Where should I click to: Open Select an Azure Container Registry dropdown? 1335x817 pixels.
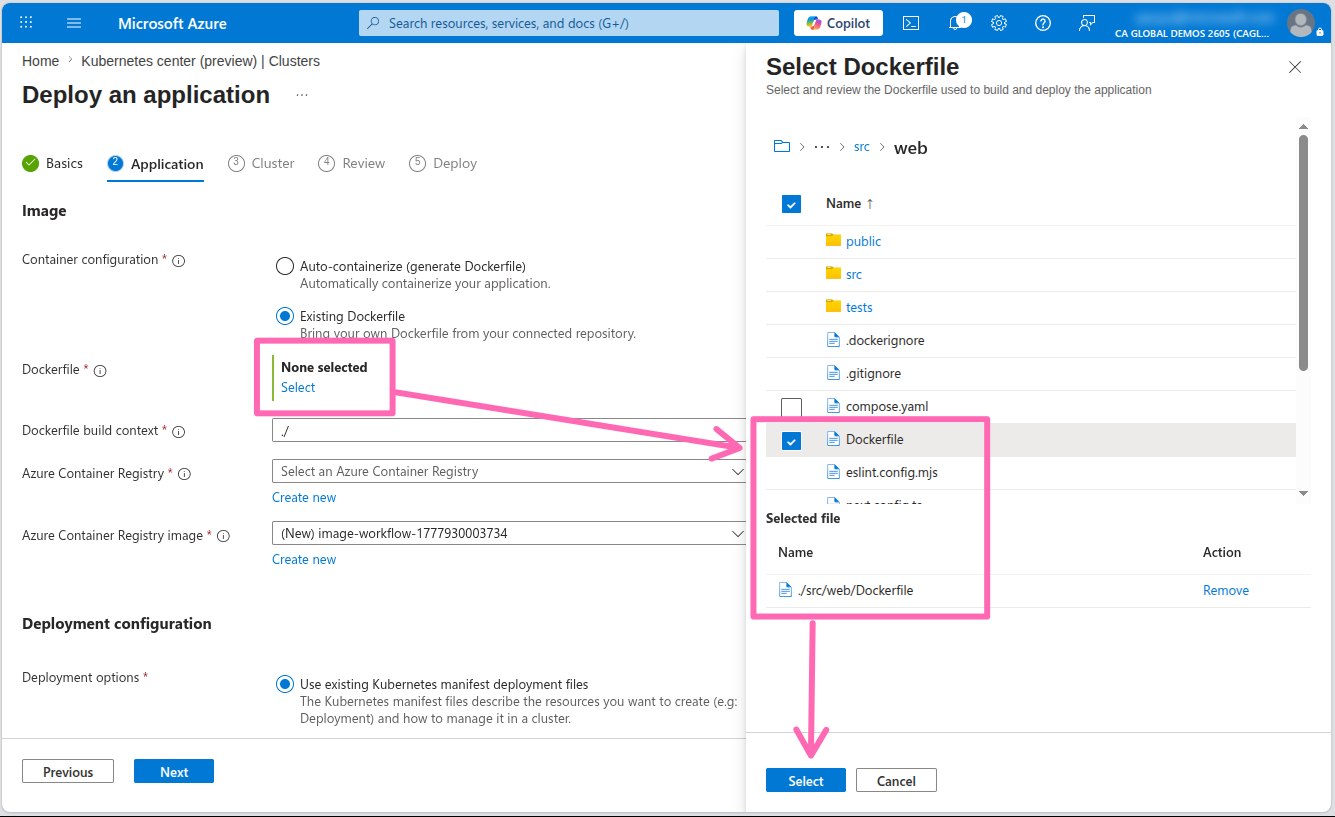click(510, 471)
